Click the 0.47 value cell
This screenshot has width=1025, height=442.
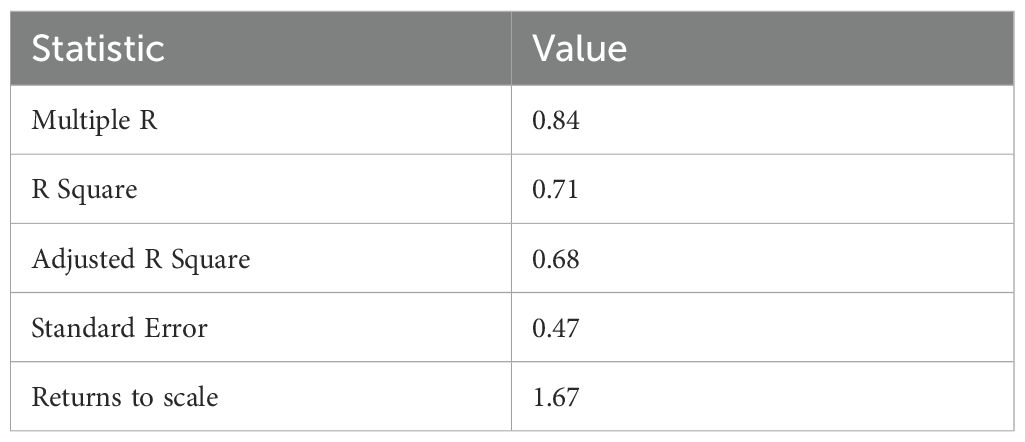tap(557, 328)
